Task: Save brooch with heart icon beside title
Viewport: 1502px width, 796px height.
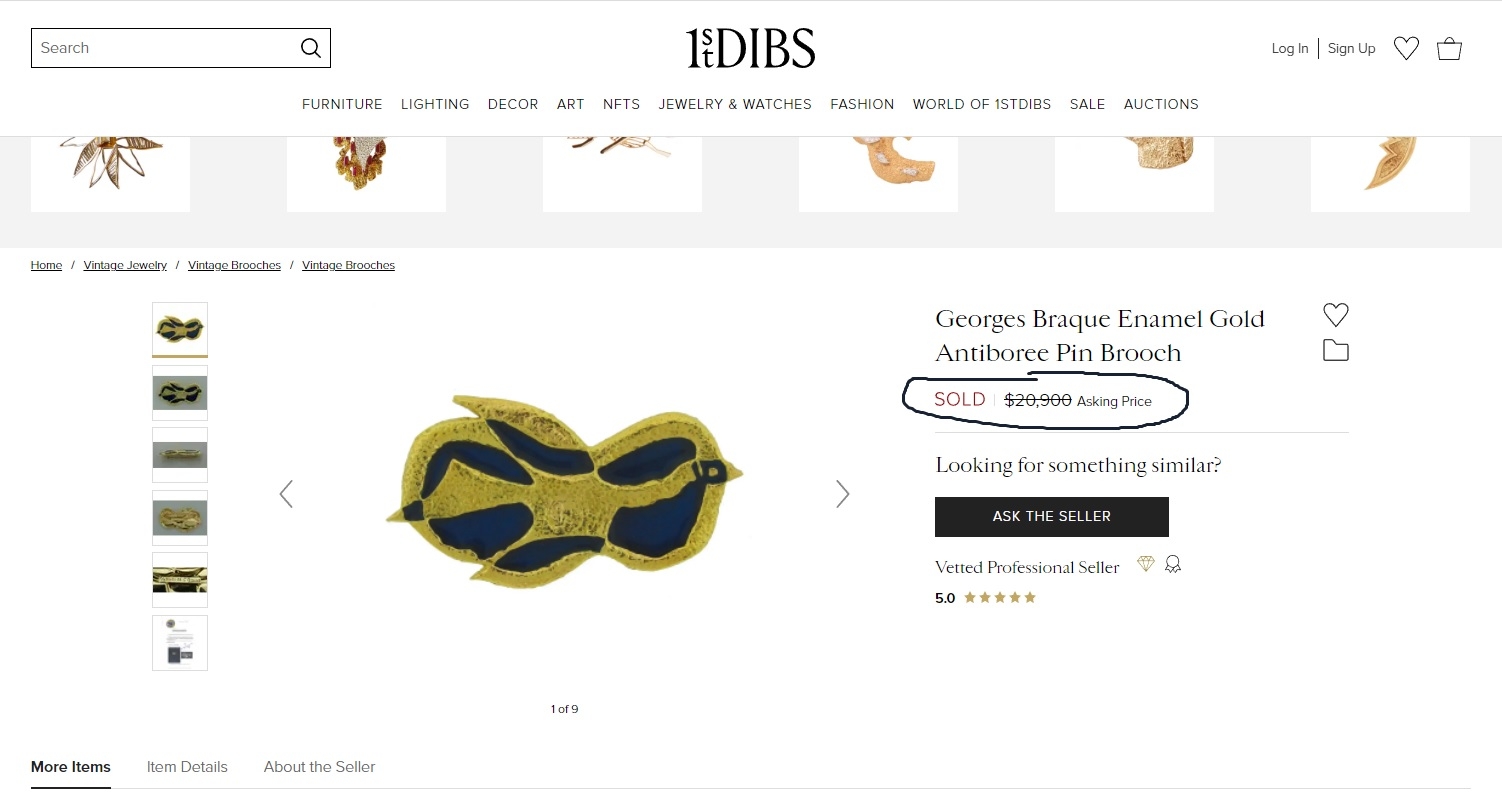Action: 1336,315
